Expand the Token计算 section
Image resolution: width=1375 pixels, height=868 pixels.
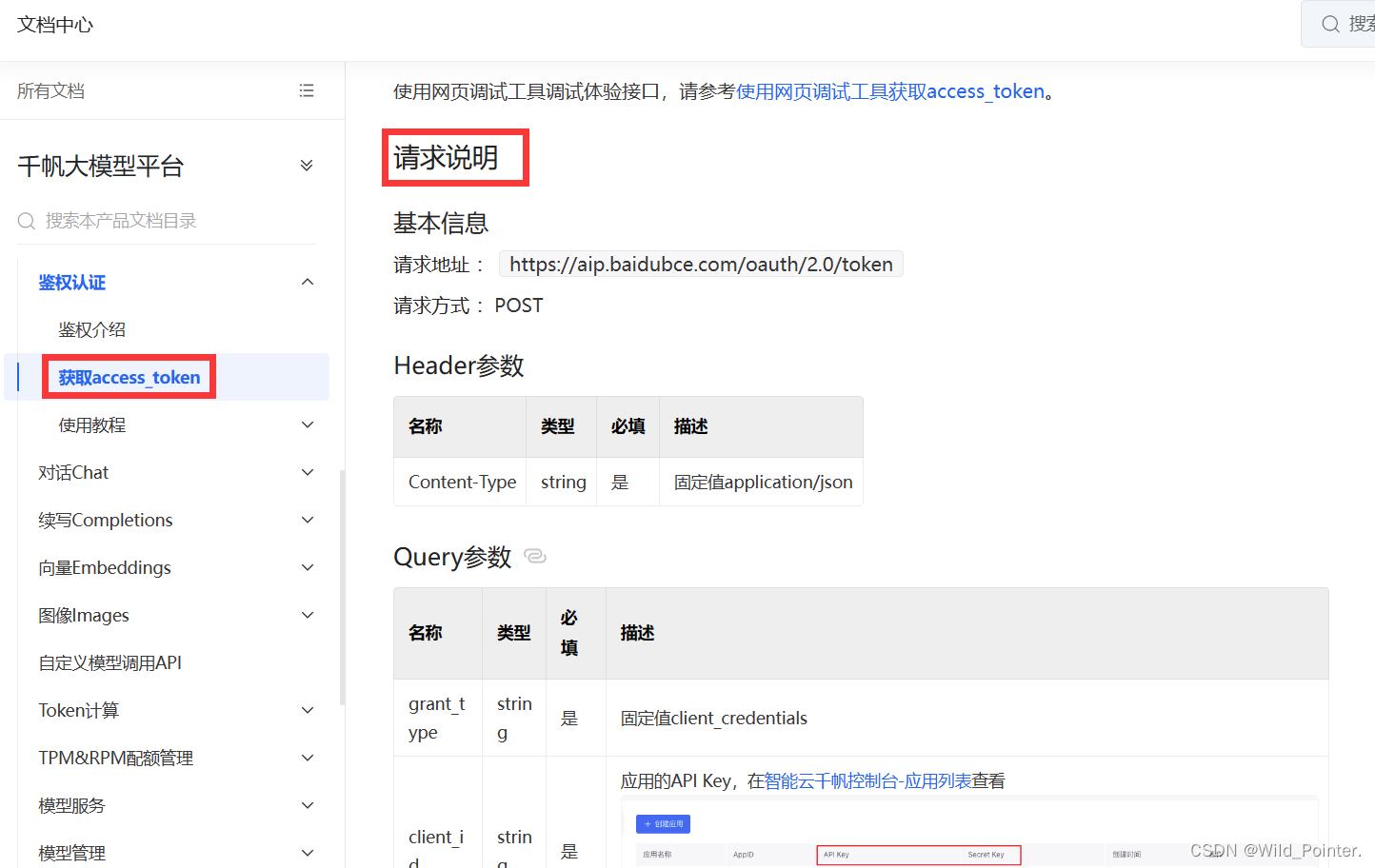(x=308, y=710)
